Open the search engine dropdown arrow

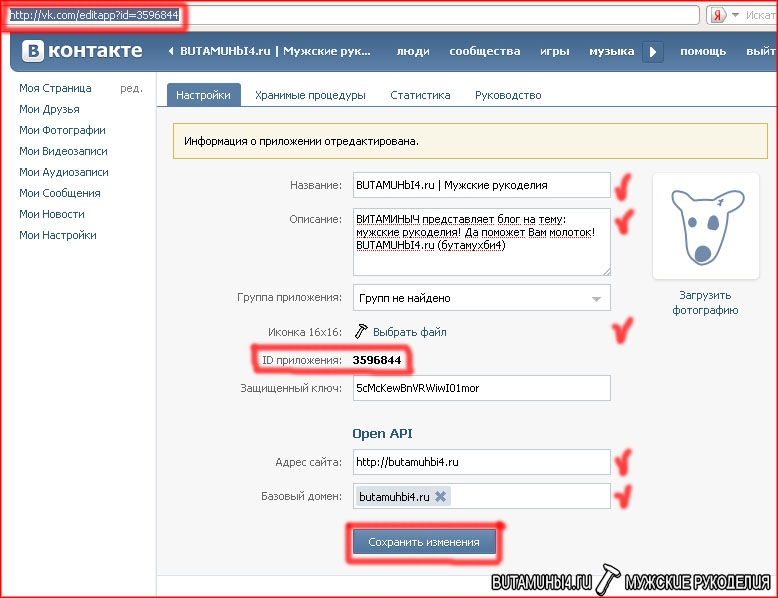(x=735, y=15)
